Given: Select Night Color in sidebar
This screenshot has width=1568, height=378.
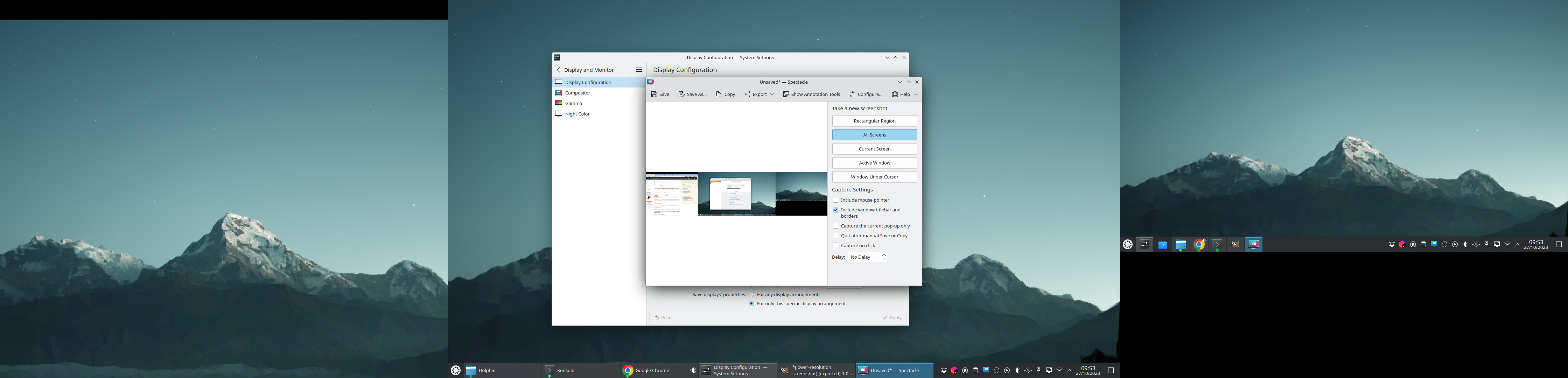Looking at the screenshot, I should point(576,114).
